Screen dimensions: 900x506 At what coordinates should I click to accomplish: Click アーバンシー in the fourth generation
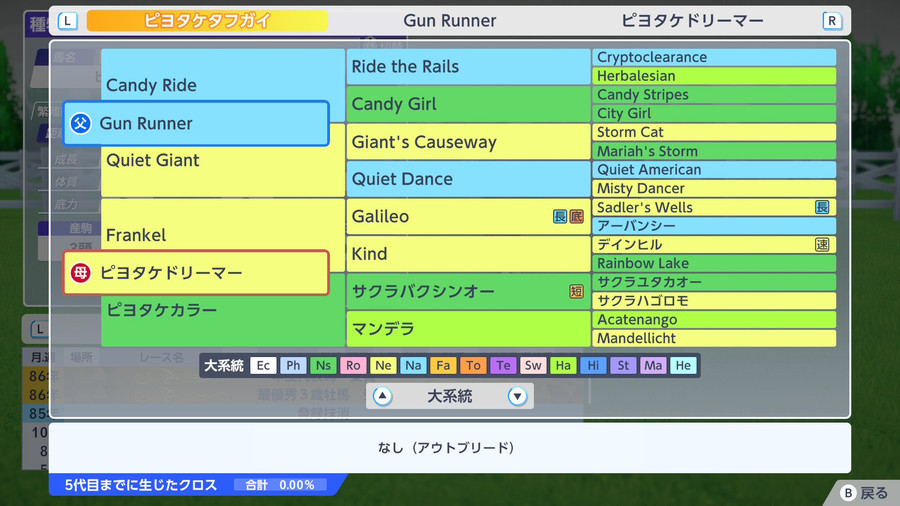(x=714, y=226)
